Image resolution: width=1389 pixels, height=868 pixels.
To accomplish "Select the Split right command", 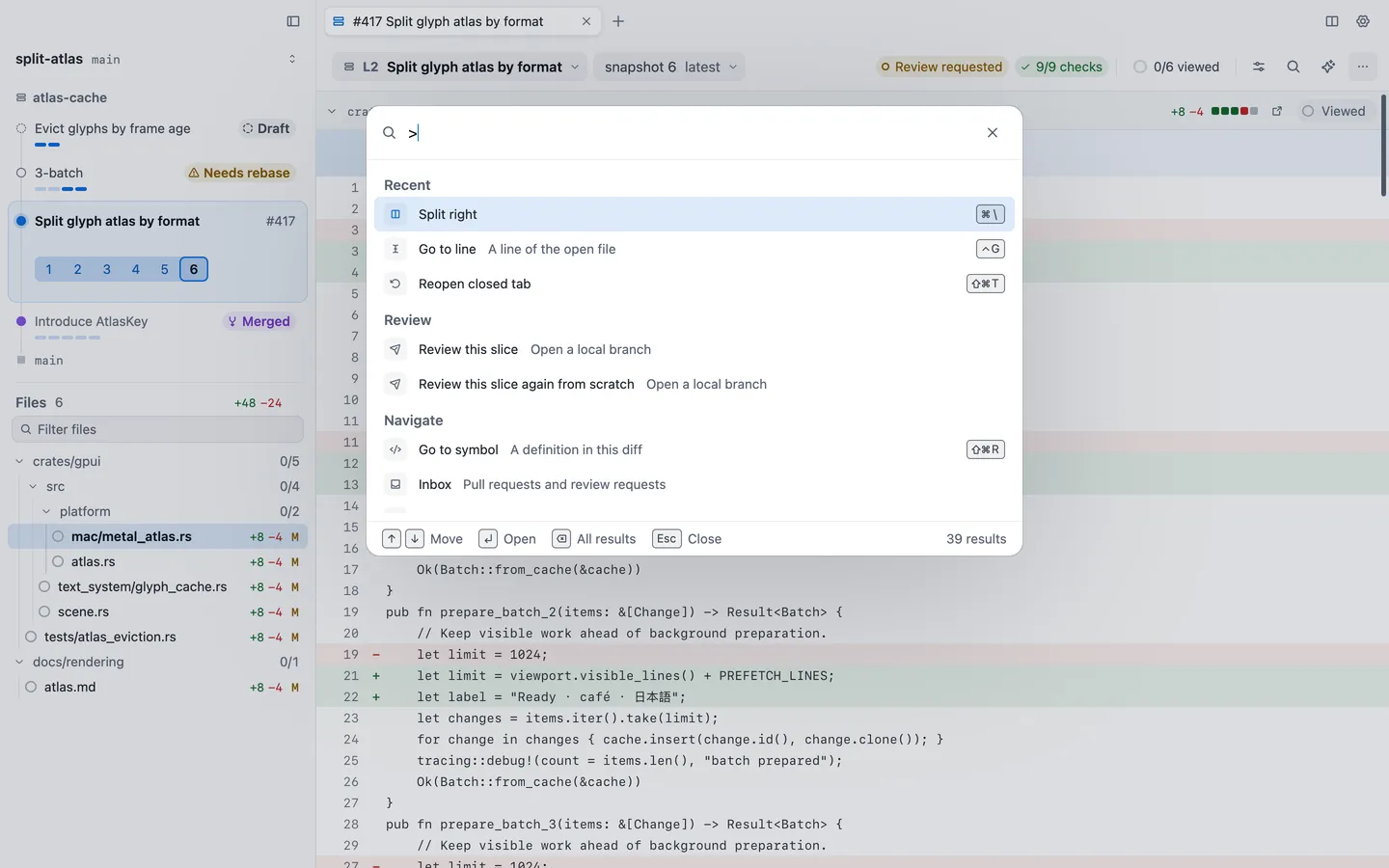I will pyautogui.click(x=694, y=214).
